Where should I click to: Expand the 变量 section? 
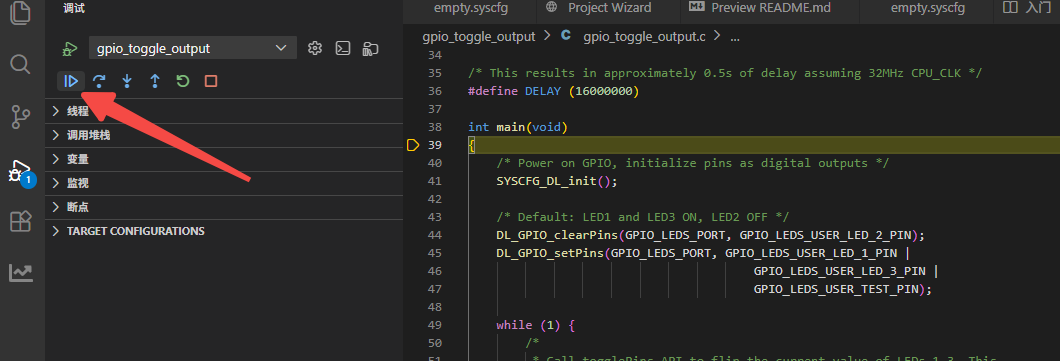(x=224, y=160)
